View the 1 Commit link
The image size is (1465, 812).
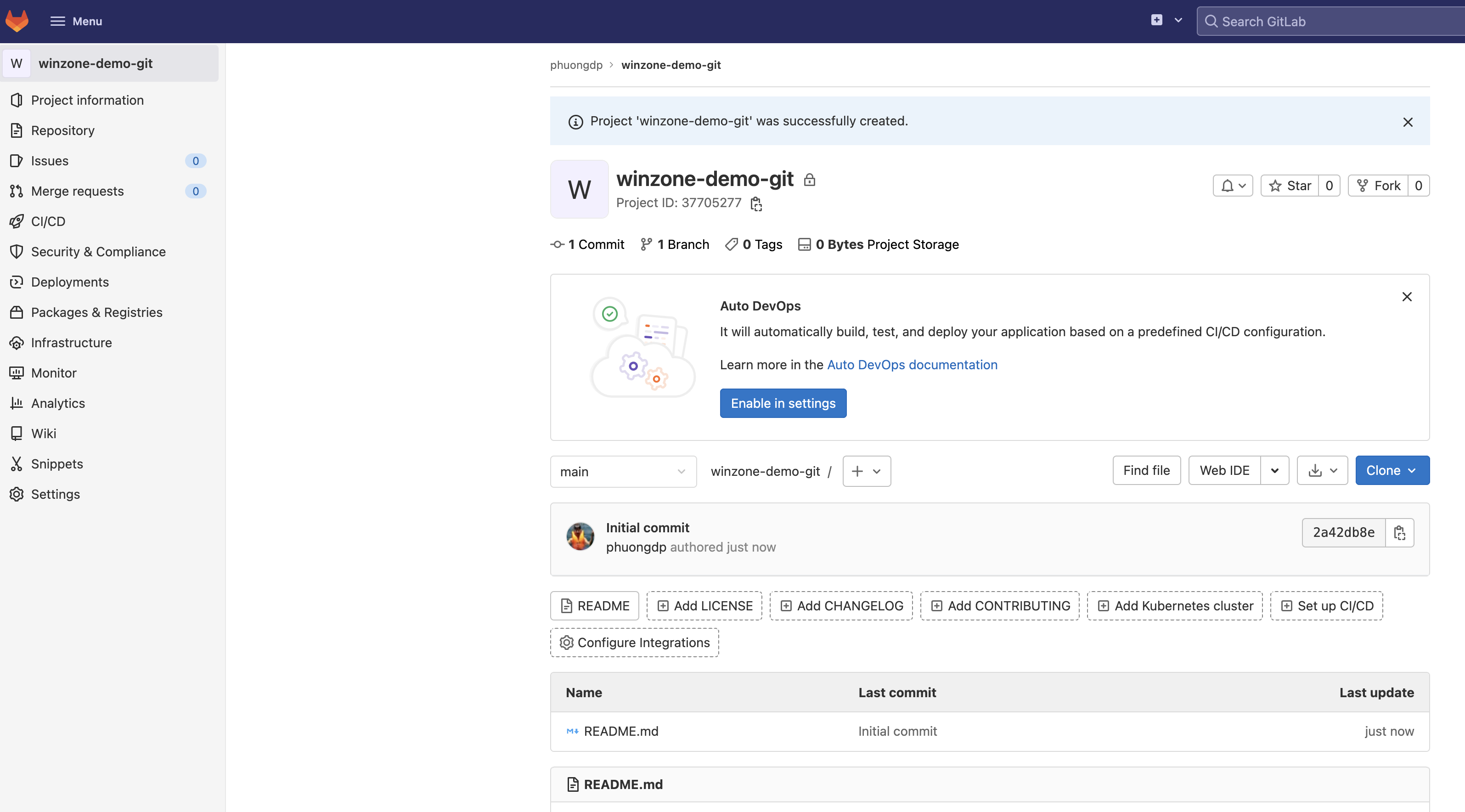(x=587, y=244)
